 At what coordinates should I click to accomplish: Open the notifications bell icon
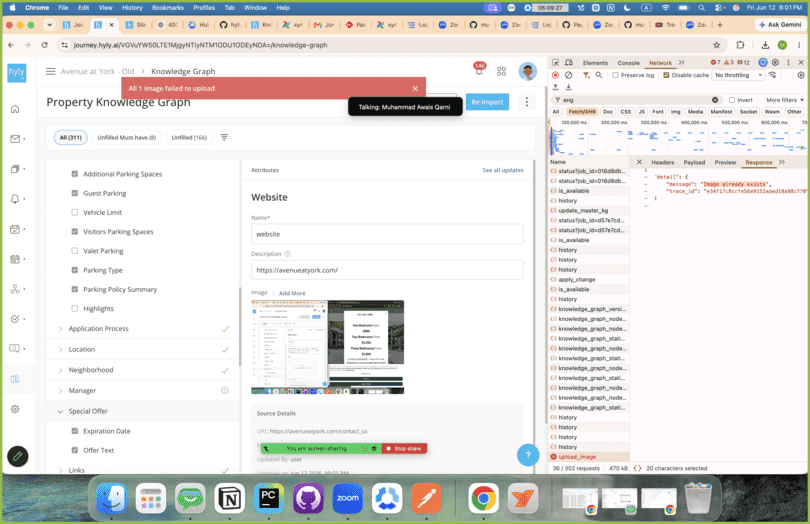(x=479, y=71)
